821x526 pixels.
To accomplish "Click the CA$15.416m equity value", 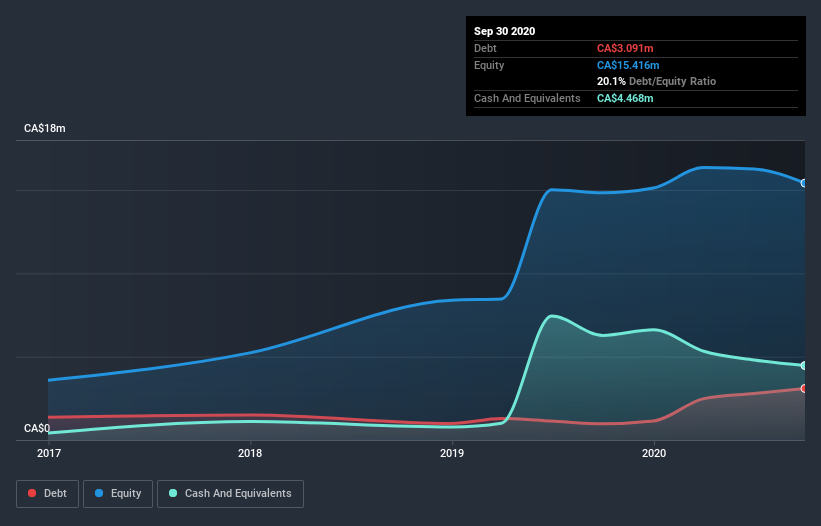I will pyautogui.click(x=628, y=65).
